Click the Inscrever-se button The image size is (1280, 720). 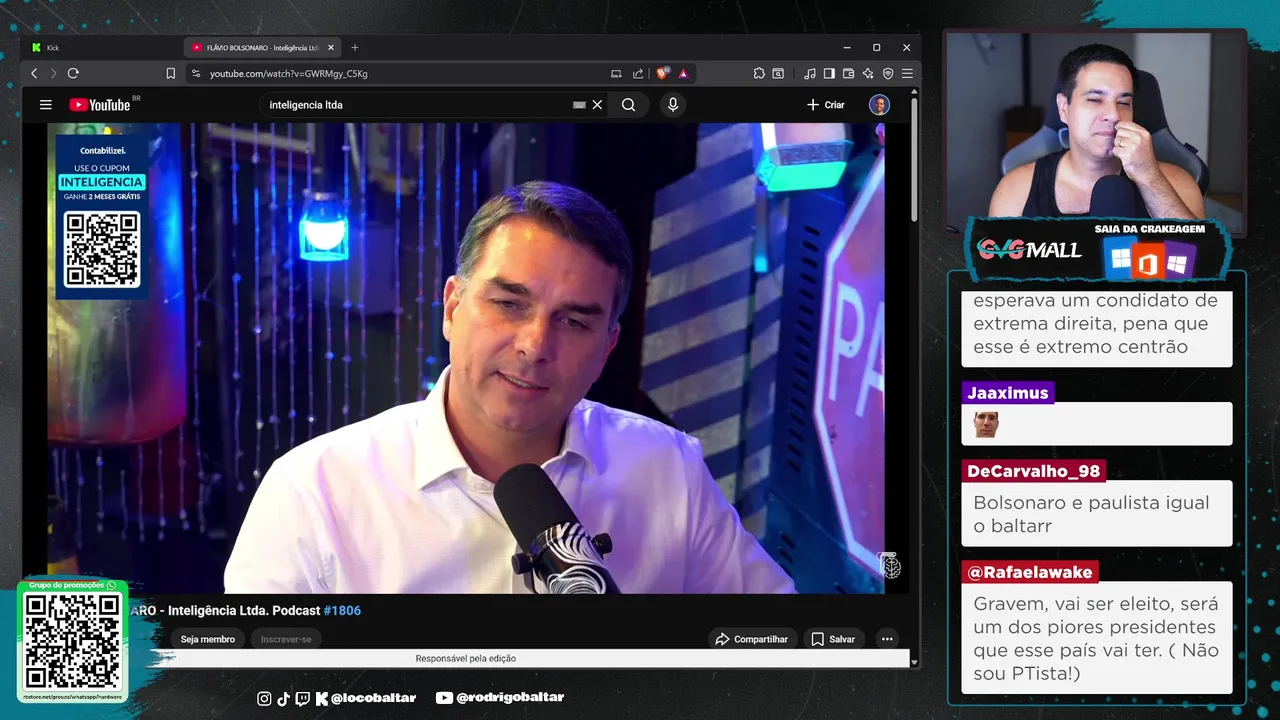[286, 639]
